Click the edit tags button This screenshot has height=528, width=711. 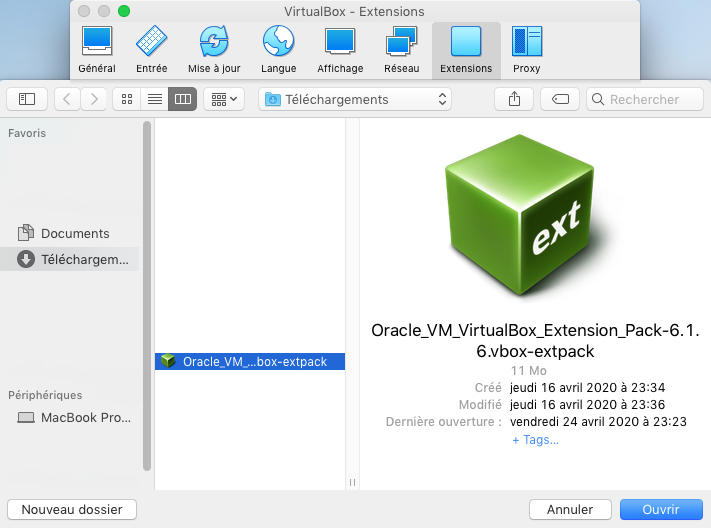[560, 99]
